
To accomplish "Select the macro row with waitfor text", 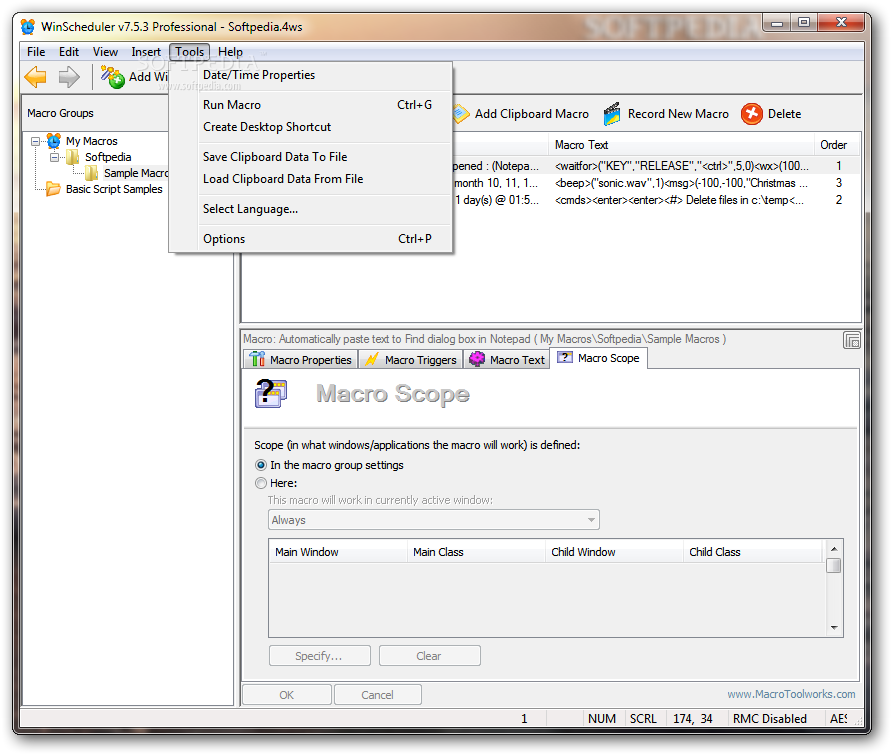I will (x=656, y=166).
